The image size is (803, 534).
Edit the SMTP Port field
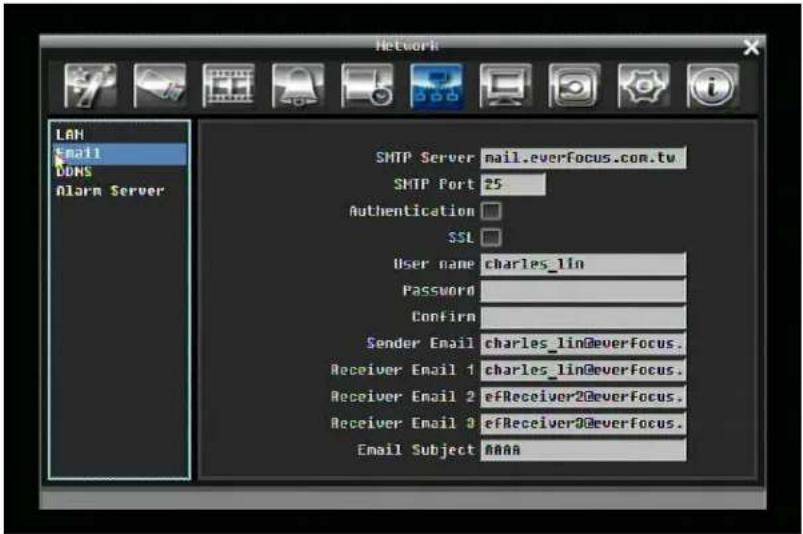tap(513, 184)
